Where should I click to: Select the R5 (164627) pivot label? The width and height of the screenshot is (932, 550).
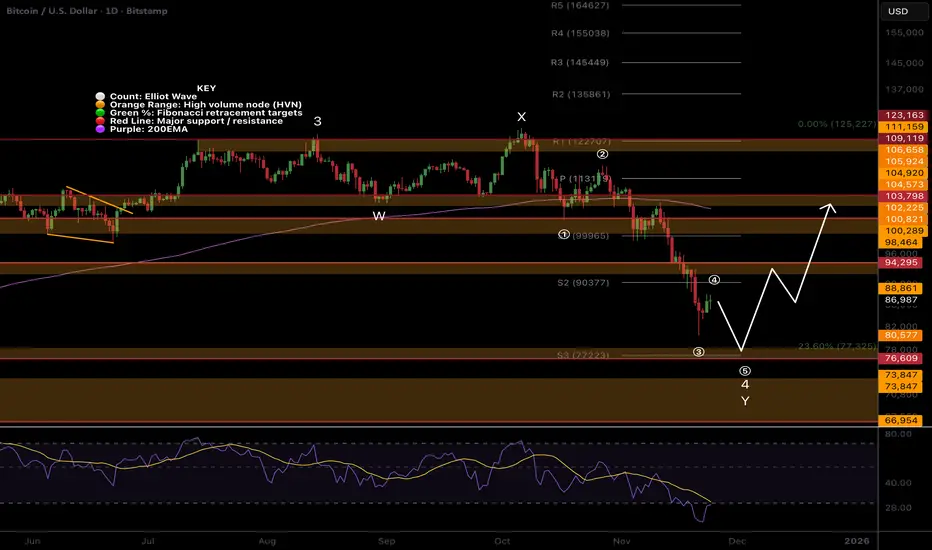580,5
